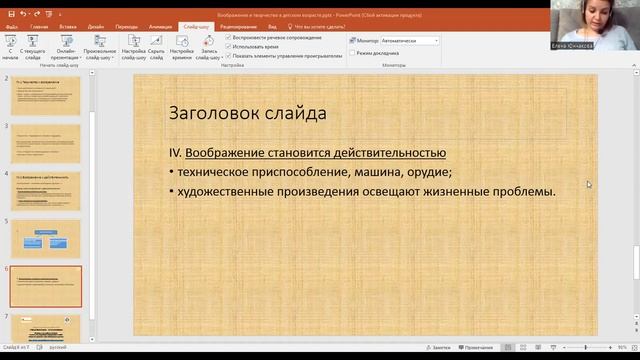The image size is (640, 360).
Task: Select slide 5 thumbnail with blue diagram
Action: [46, 239]
